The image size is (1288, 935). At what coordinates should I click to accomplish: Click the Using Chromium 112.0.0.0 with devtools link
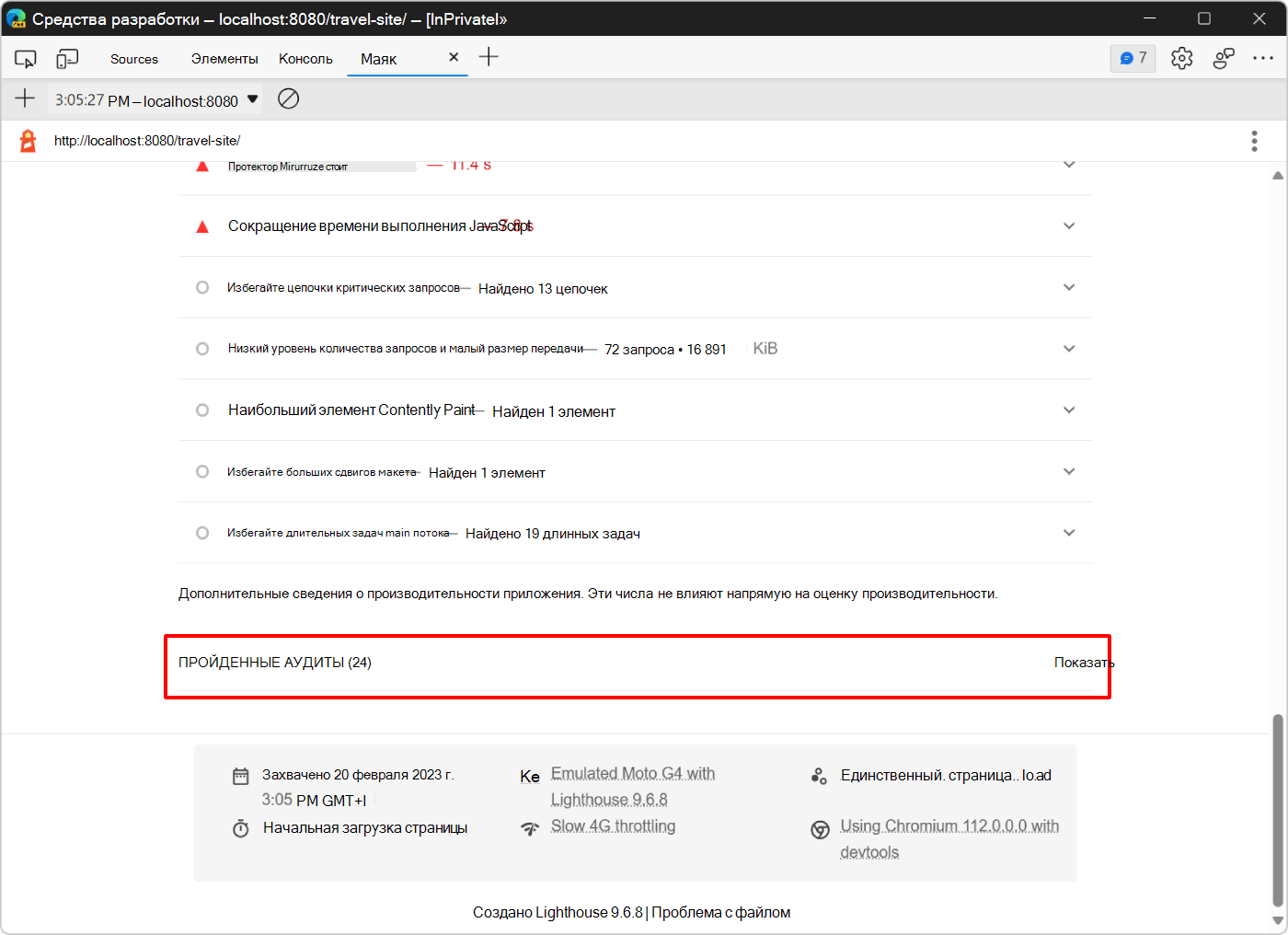click(x=949, y=839)
